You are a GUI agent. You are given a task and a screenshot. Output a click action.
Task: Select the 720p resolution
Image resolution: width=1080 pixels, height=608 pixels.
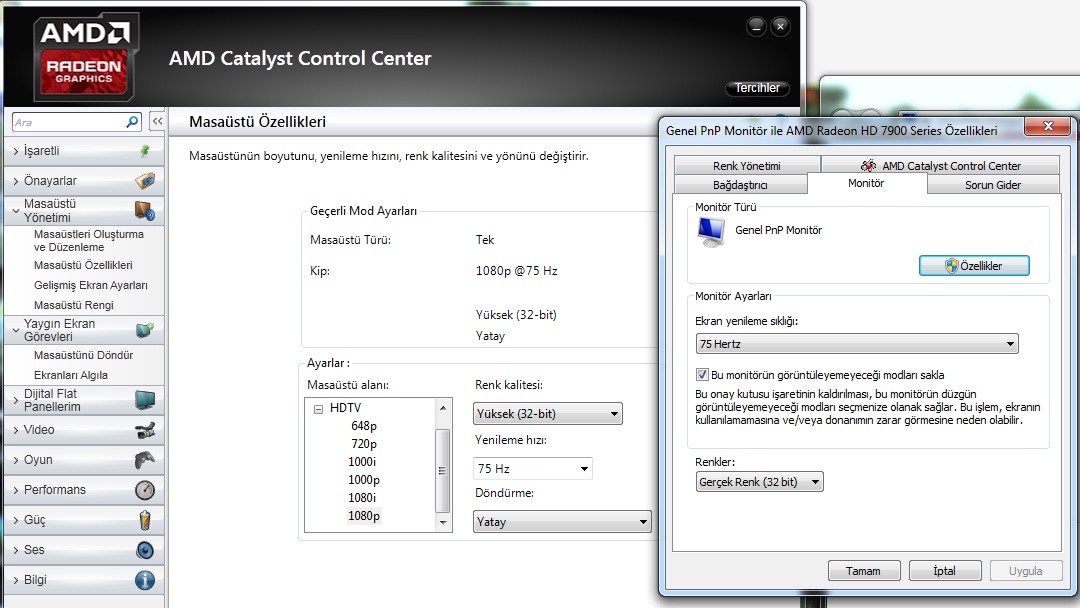[364, 444]
